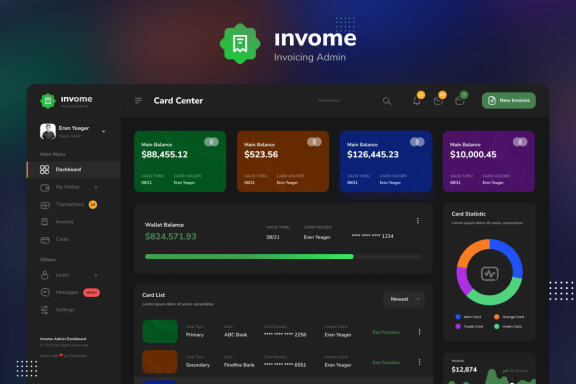Open Transactions in the sidebar
The width and height of the screenshot is (576, 384).
(70, 204)
